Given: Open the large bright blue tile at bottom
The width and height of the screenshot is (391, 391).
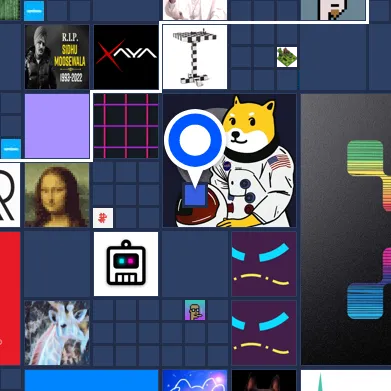Looking at the screenshot, I should (91, 380).
